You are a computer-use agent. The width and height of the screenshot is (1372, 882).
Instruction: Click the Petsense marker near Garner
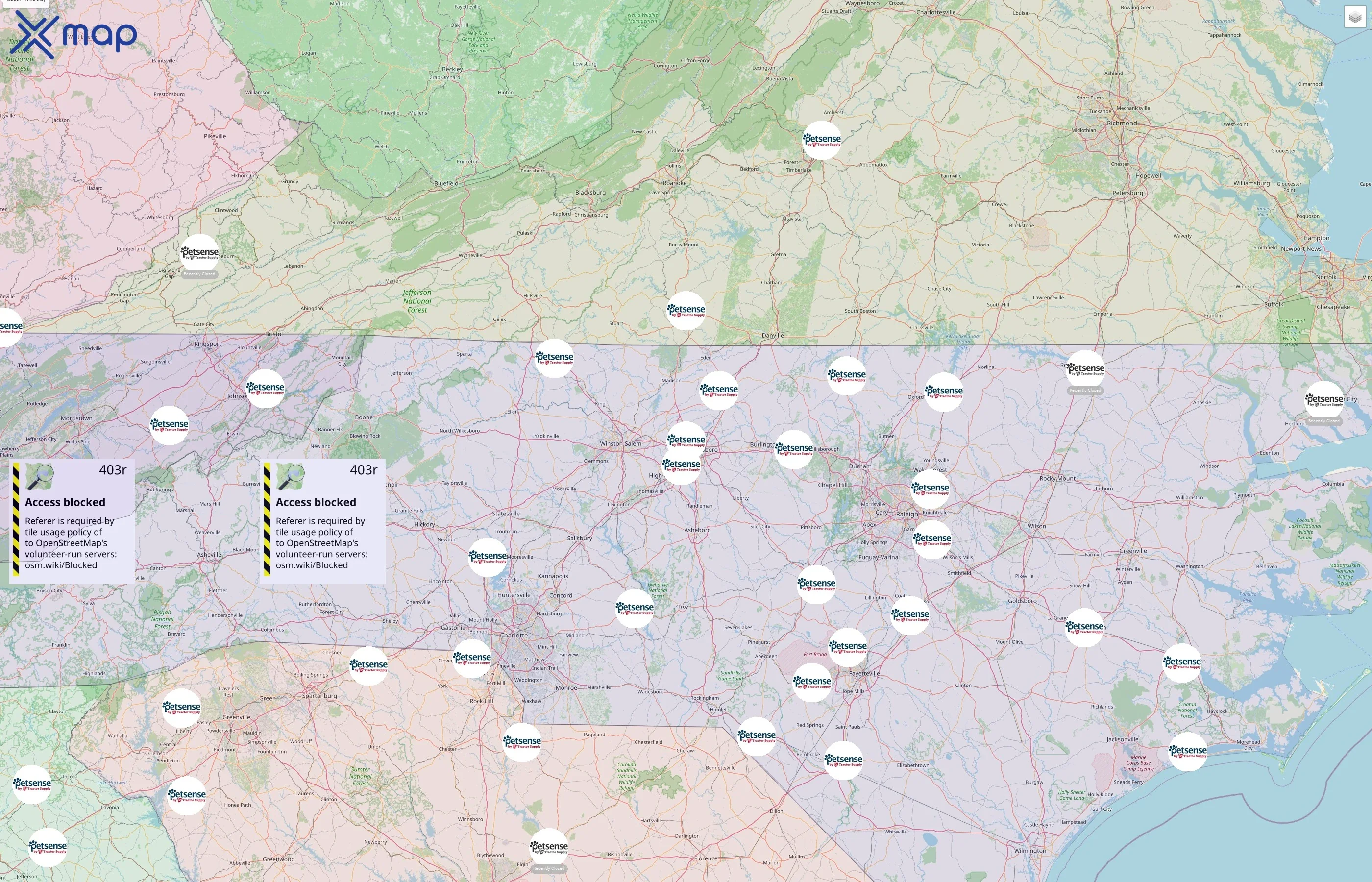(x=932, y=539)
